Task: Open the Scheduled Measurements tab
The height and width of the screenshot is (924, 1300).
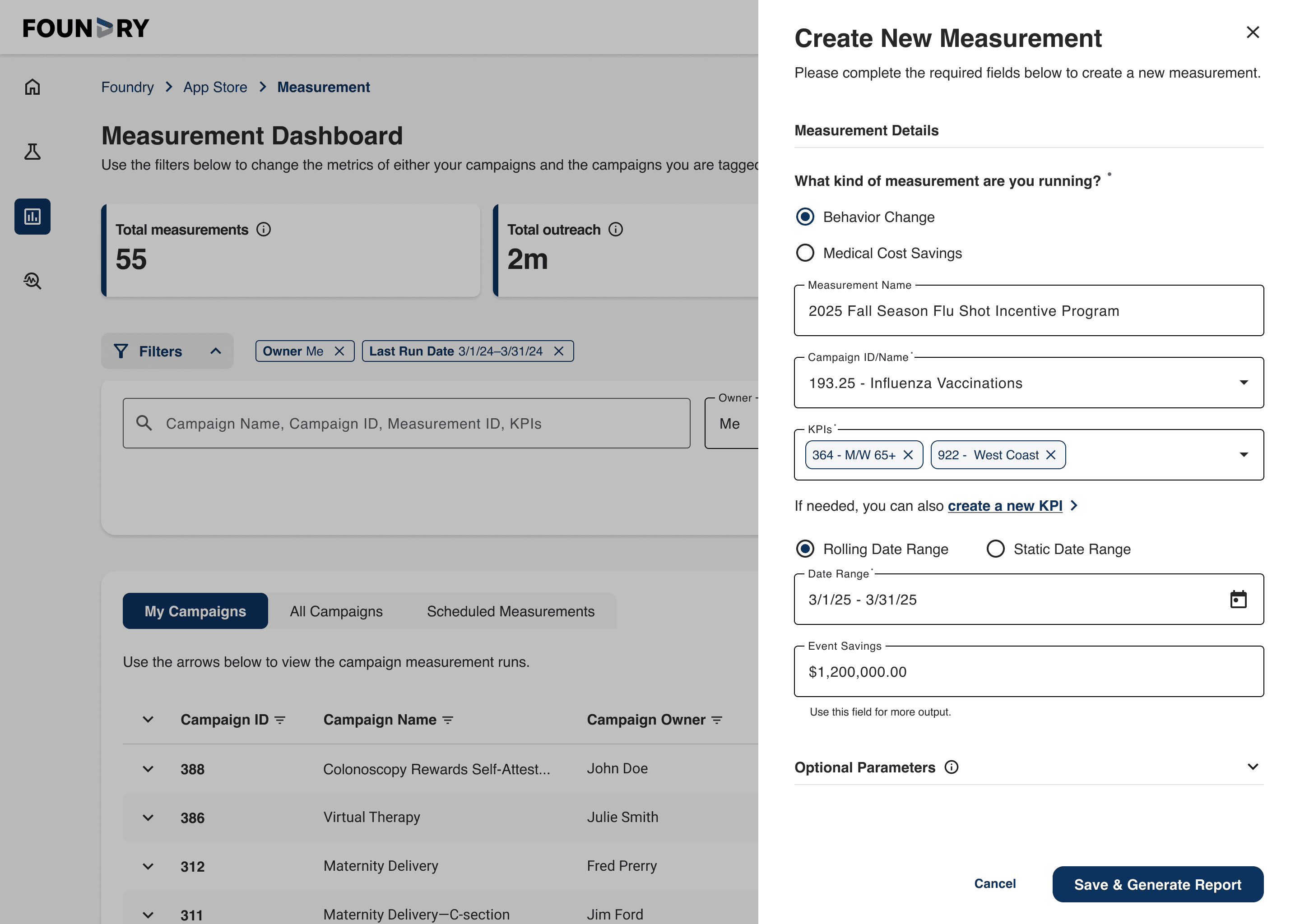Action: (511, 612)
